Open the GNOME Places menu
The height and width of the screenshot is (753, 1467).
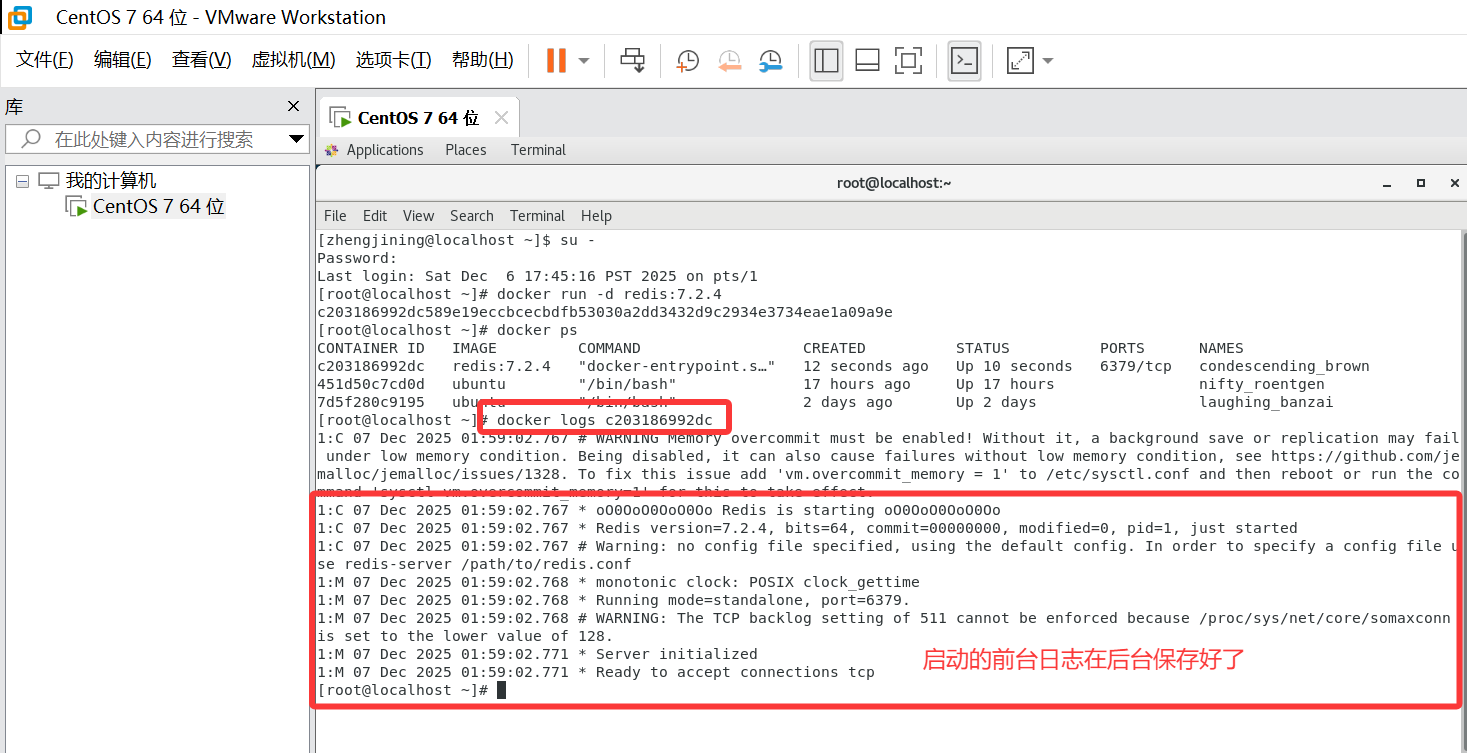click(x=465, y=150)
